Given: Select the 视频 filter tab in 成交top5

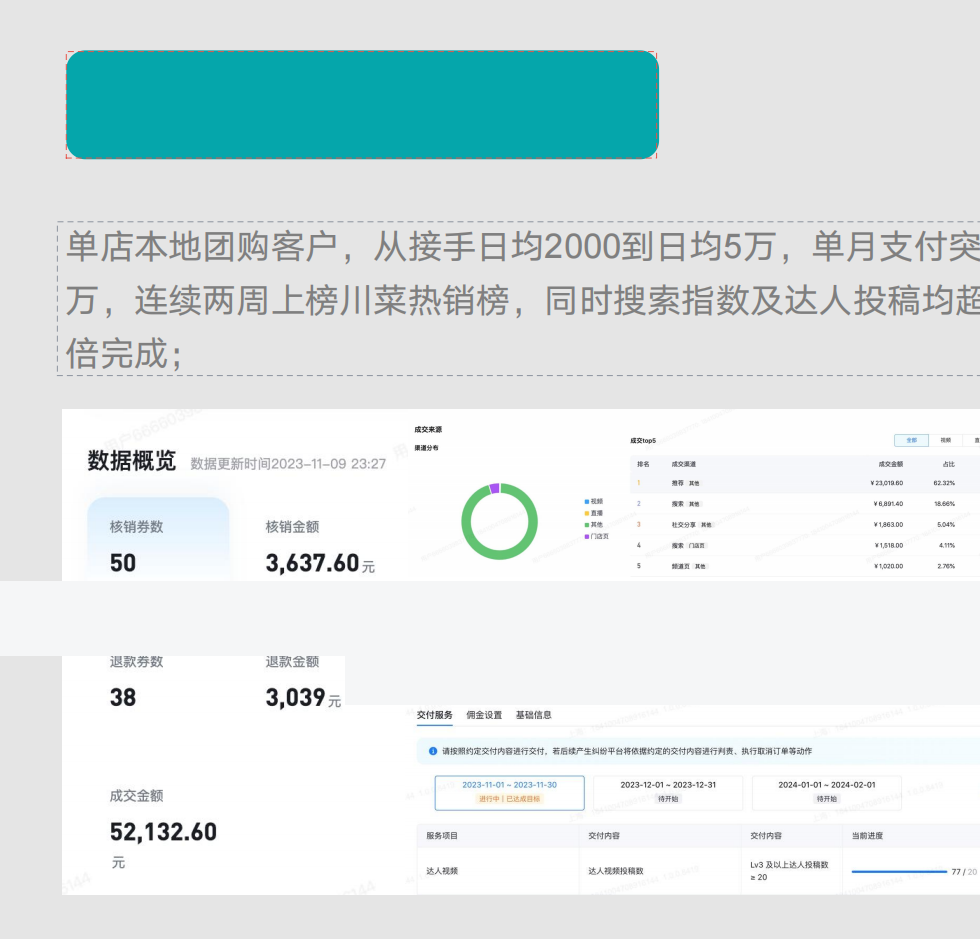Looking at the screenshot, I should tap(946, 440).
